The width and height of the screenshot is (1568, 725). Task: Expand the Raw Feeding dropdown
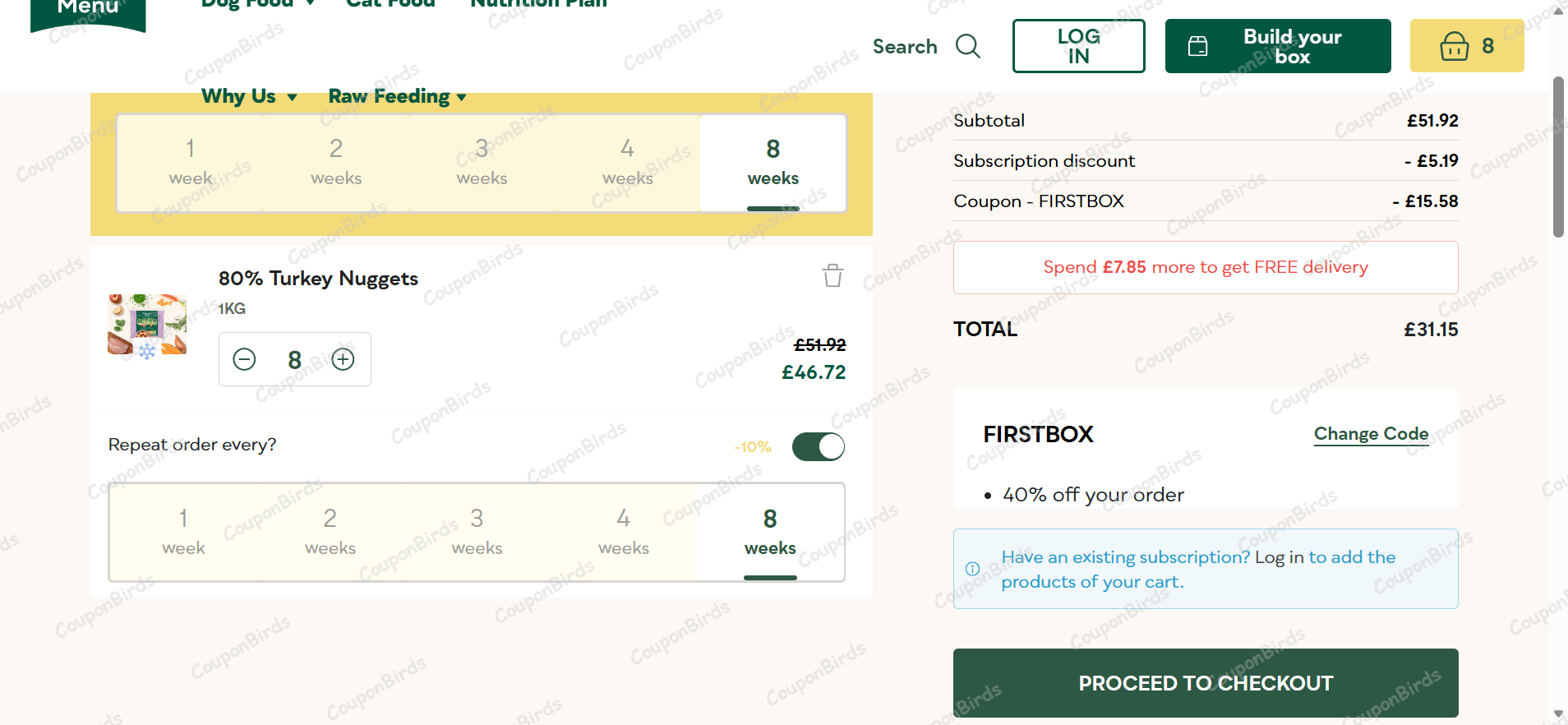point(397,96)
